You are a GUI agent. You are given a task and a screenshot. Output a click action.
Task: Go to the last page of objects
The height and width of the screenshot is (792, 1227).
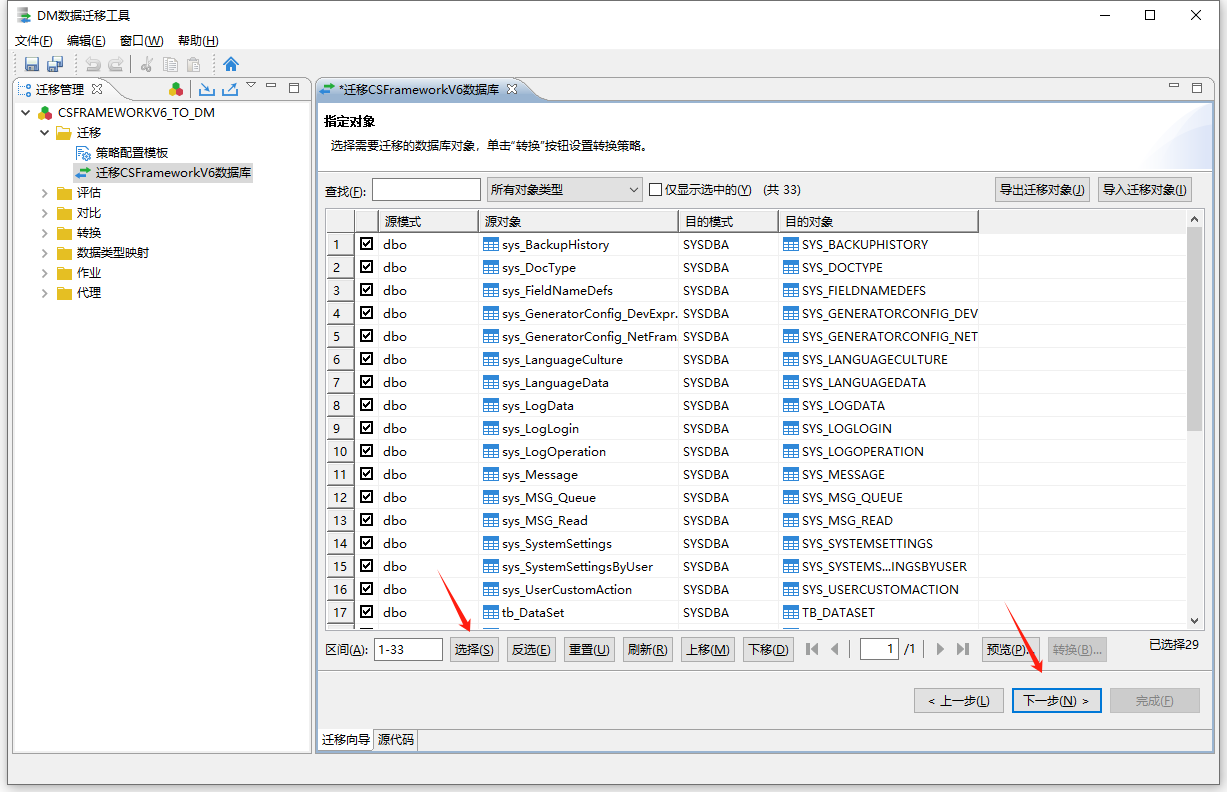(963, 649)
